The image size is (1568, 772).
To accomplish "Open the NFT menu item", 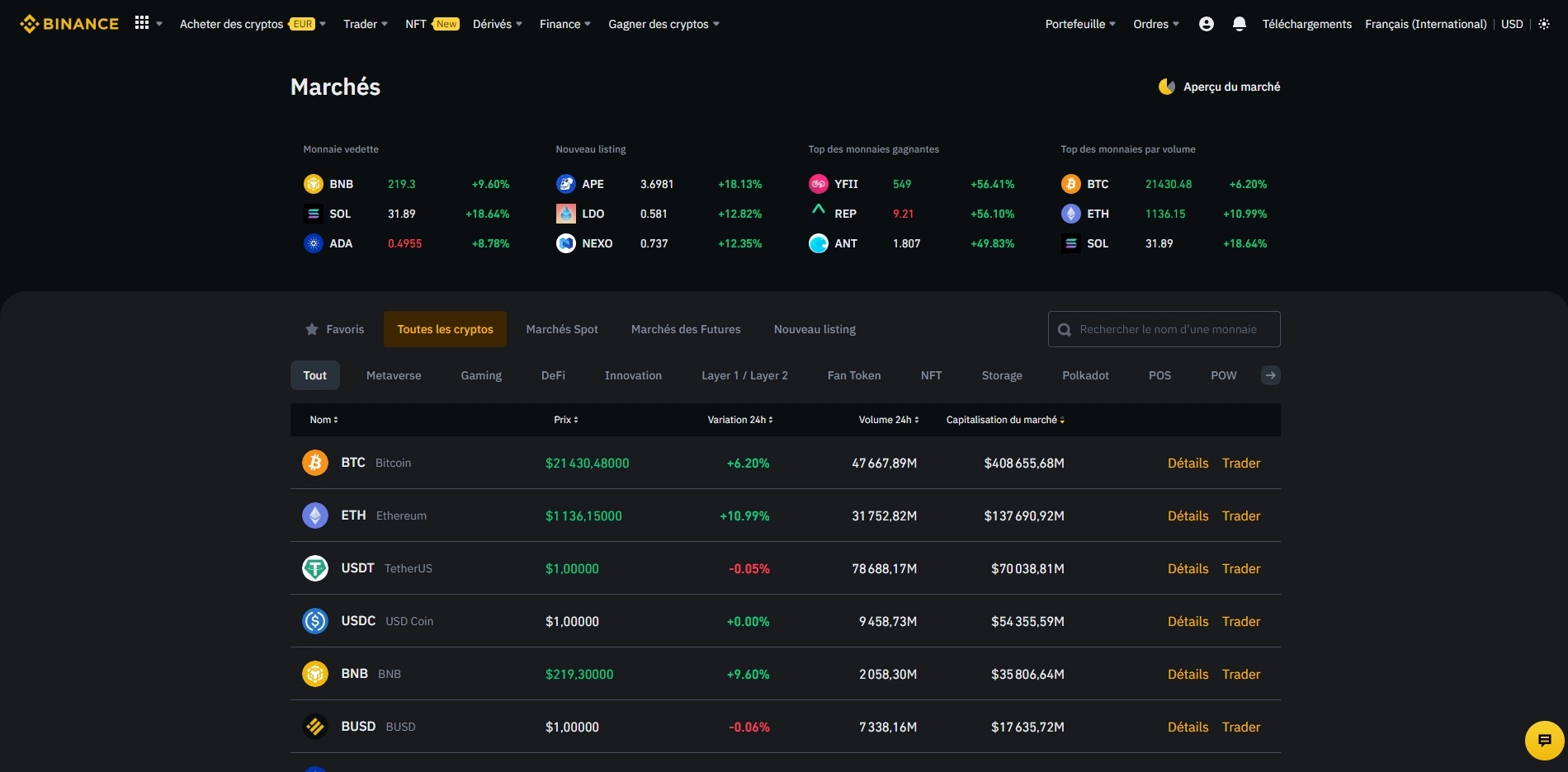I will pyautogui.click(x=416, y=24).
